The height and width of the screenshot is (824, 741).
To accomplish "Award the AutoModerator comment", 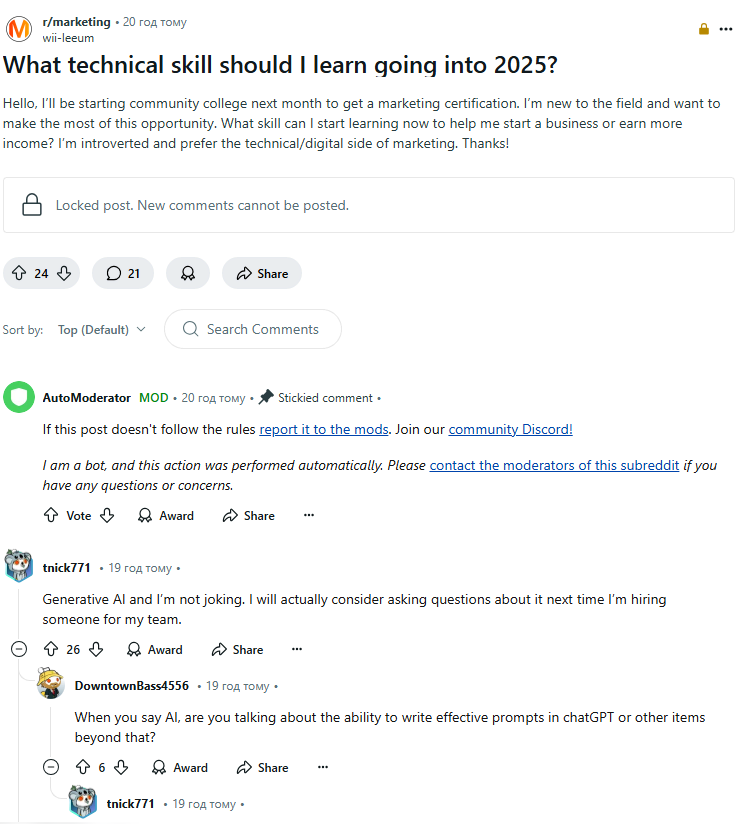I will [x=166, y=515].
